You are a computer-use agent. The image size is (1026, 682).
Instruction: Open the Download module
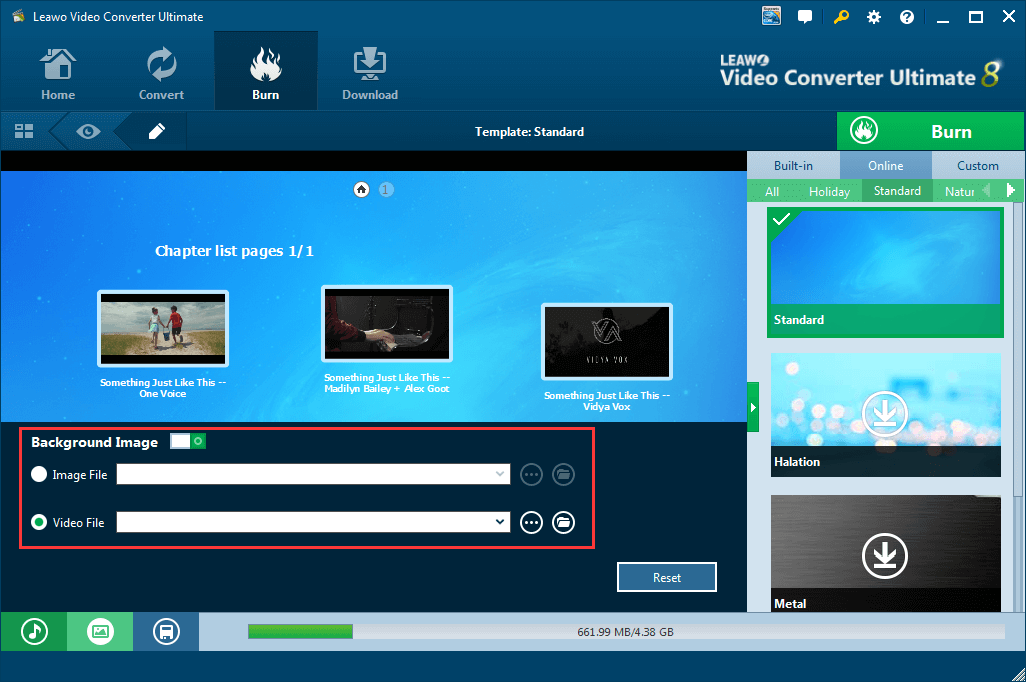370,73
